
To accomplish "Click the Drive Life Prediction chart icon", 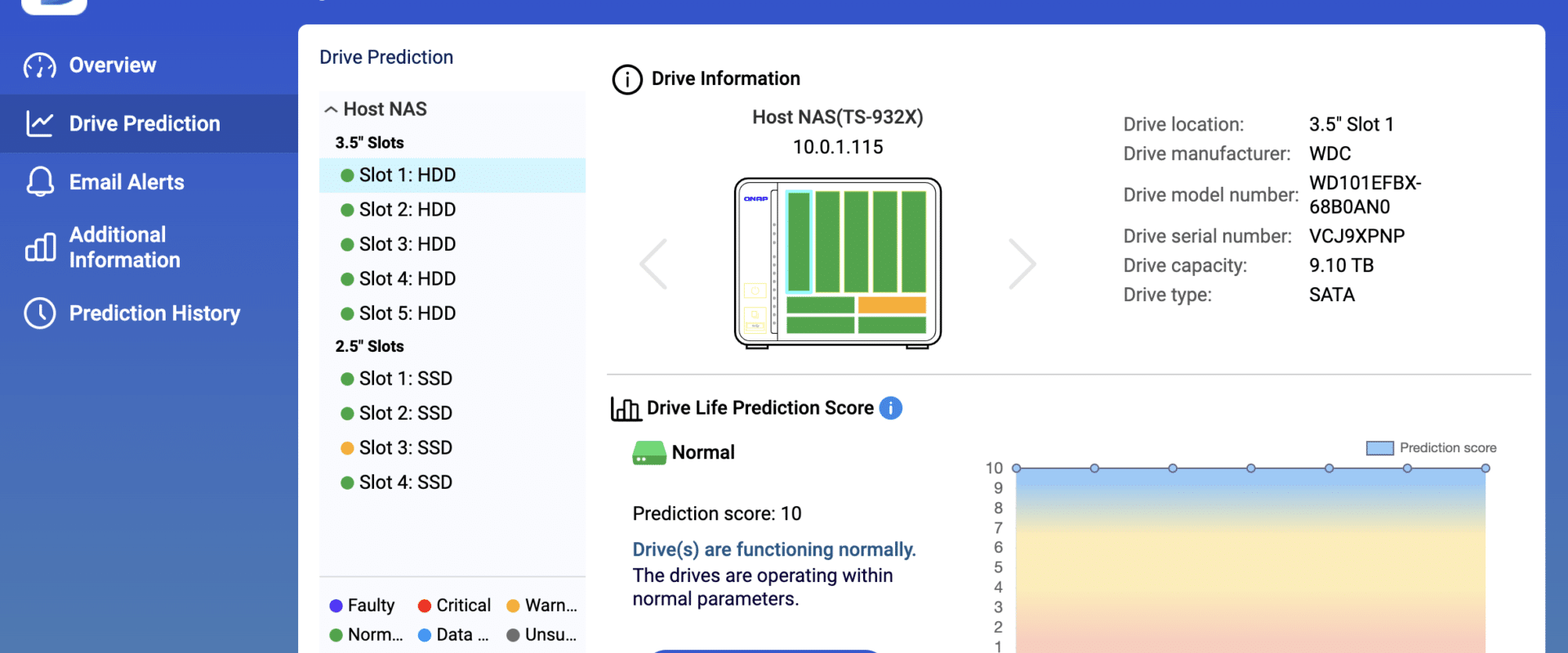I will point(626,409).
